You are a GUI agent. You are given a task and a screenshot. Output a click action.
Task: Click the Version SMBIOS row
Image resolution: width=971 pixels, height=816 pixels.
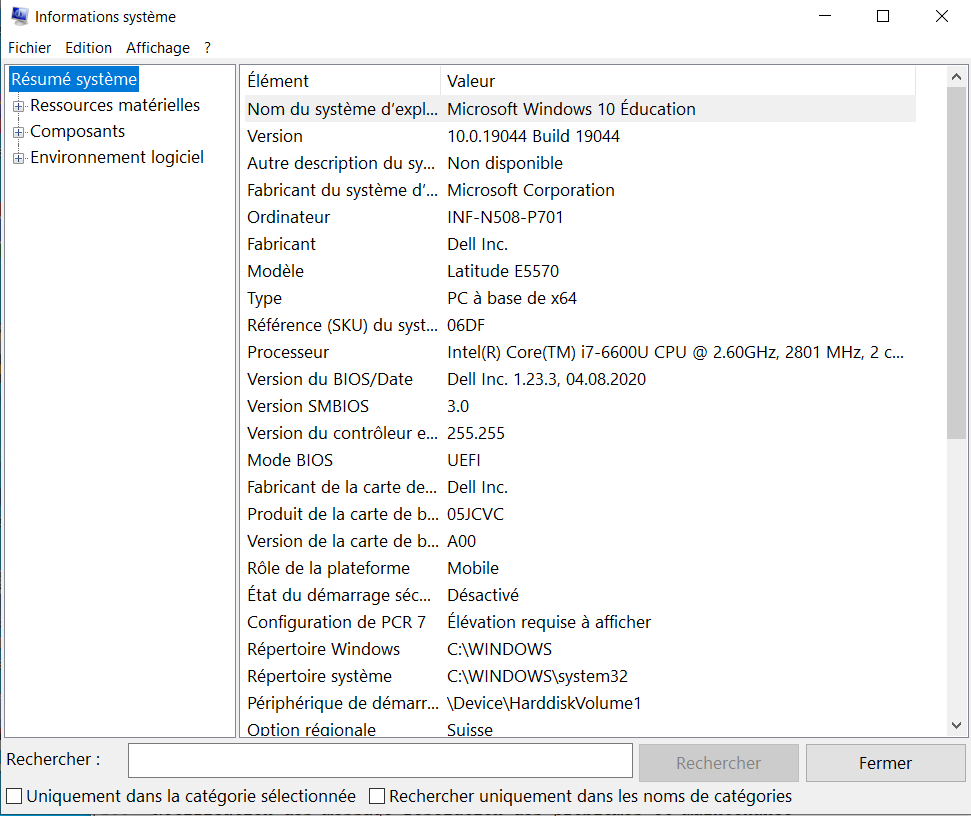(580, 406)
